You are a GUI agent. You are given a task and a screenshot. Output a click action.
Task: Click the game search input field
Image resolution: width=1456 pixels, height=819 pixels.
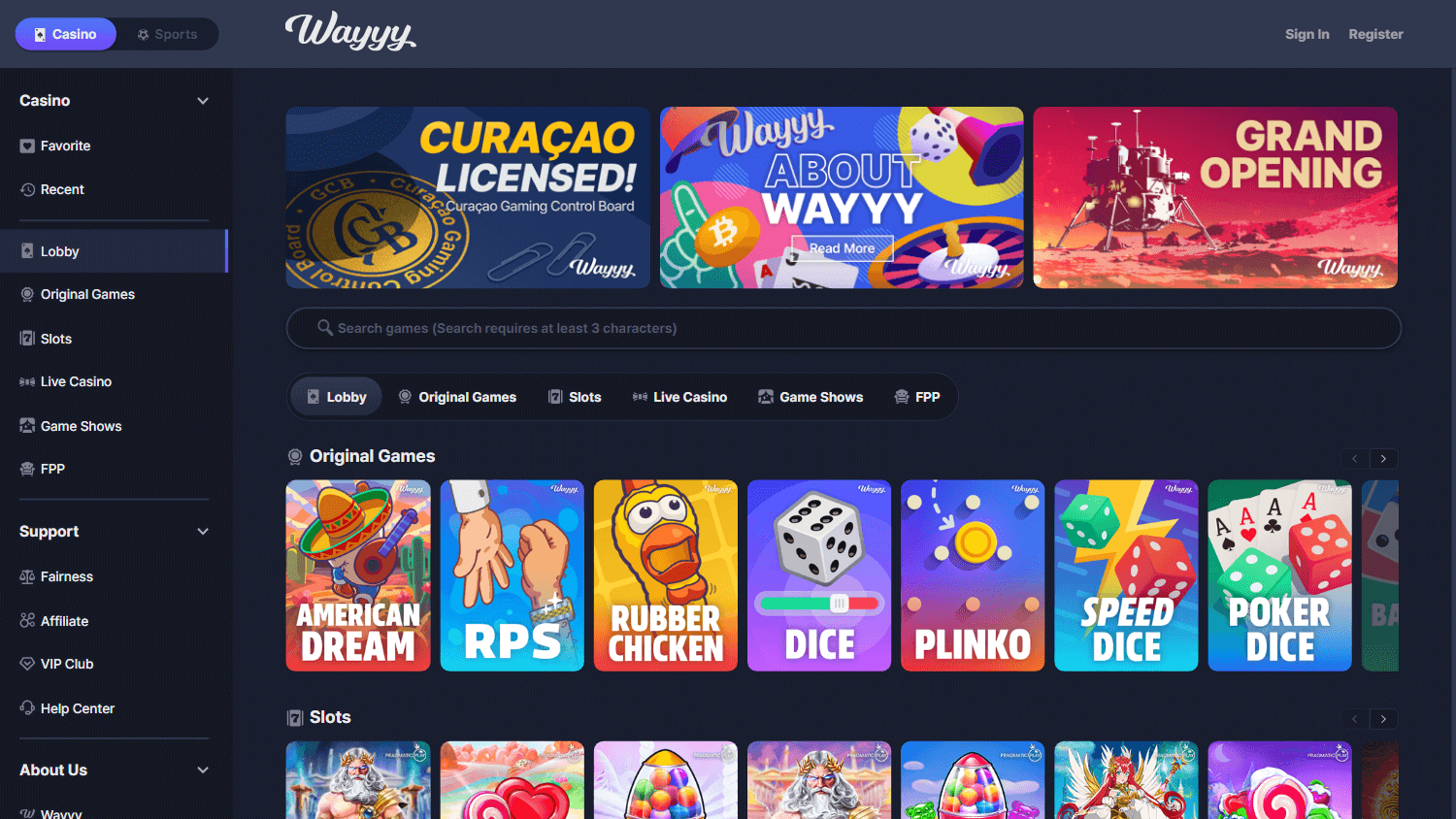coord(844,328)
